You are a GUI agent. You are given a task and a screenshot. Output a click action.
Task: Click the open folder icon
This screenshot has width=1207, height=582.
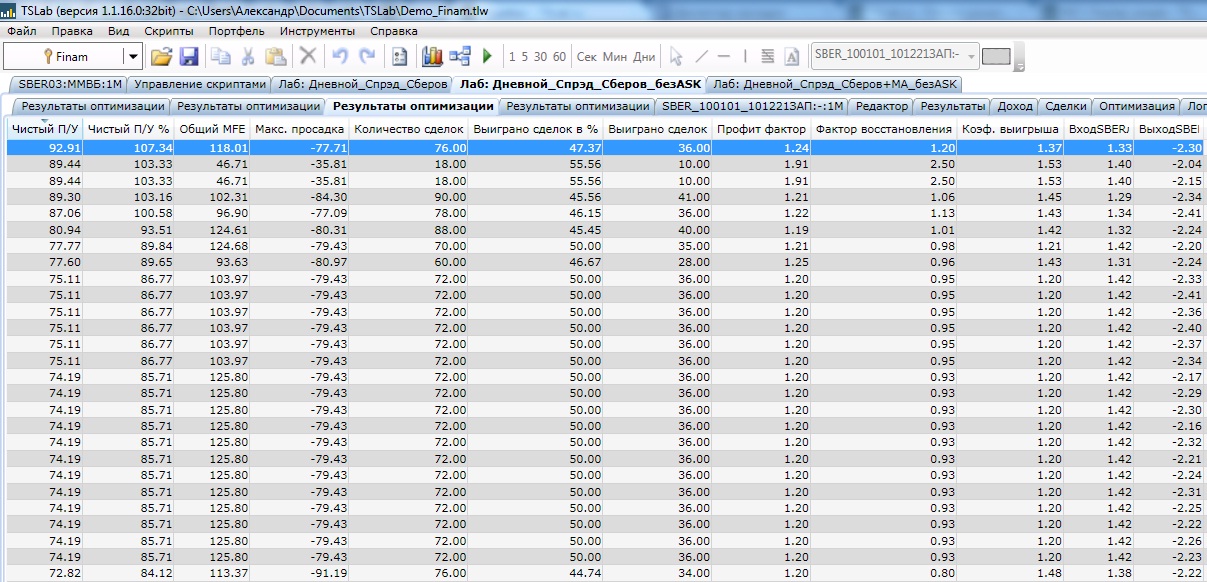click(161, 57)
